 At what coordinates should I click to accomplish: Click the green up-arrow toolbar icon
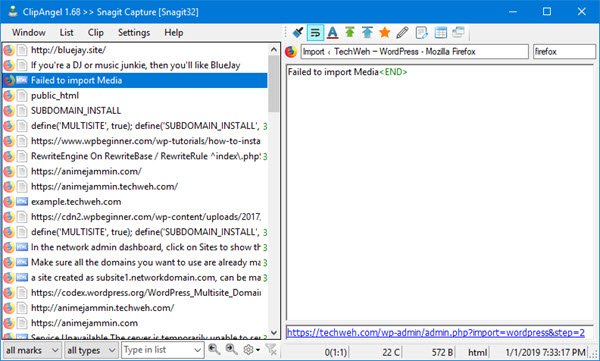(350, 33)
